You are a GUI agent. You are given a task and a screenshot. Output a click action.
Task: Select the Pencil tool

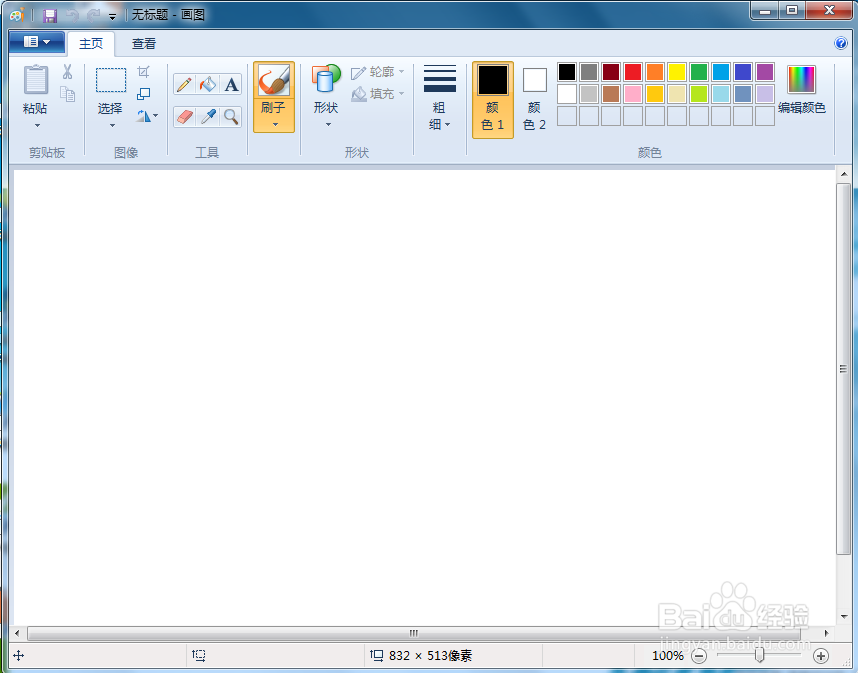point(185,84)
